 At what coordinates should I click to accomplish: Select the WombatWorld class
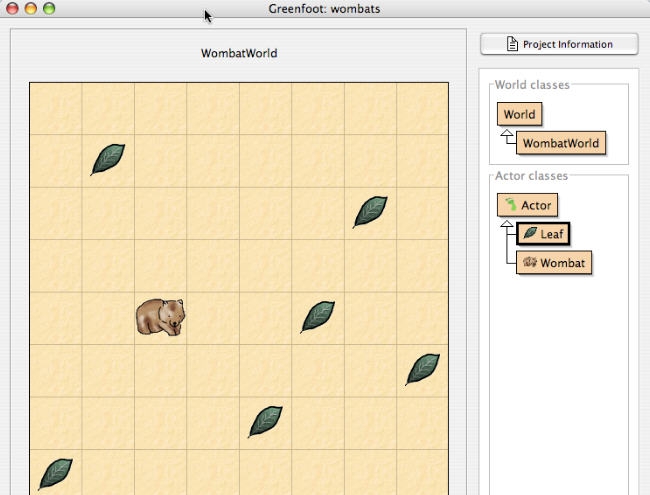click(x=561, y=143)
